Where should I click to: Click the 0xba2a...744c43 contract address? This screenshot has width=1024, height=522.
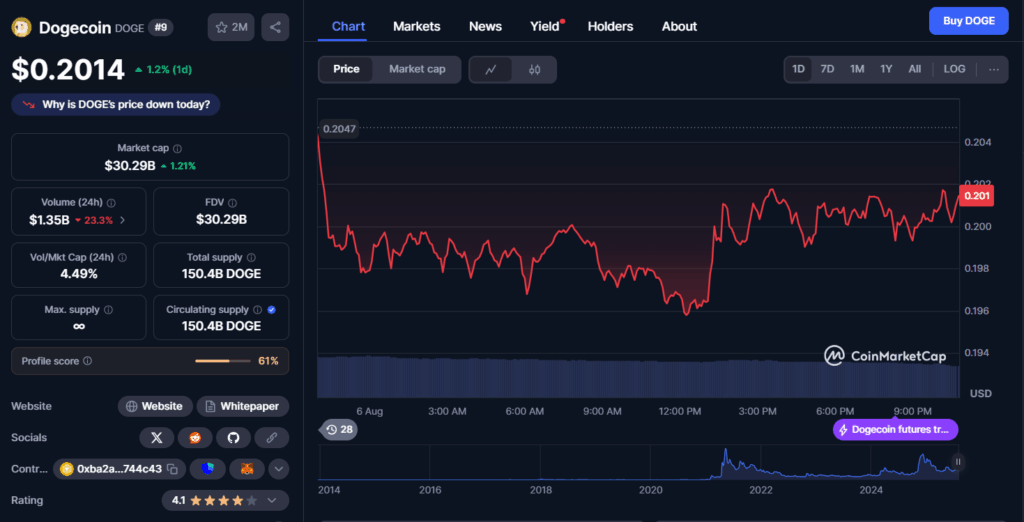point(120,468)
